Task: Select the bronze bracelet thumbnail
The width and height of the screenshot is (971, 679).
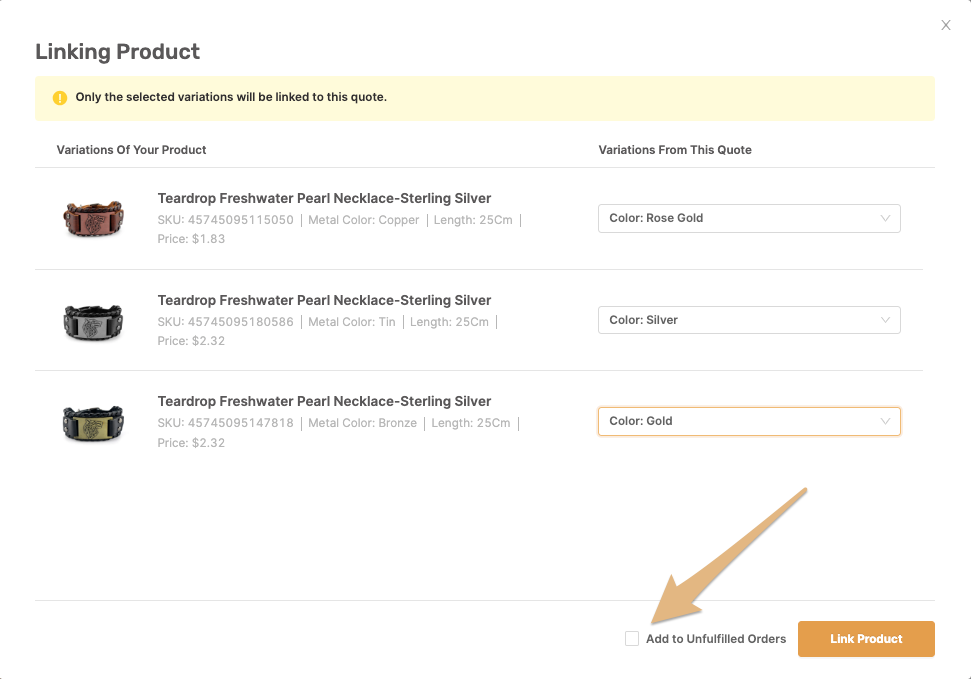Action: (x=93, y=423)
